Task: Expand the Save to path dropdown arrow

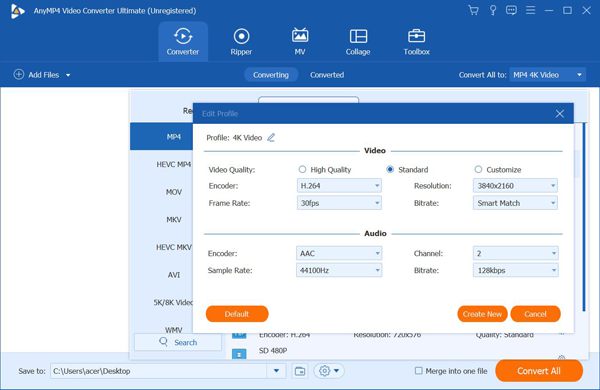Action: (276, 371)
